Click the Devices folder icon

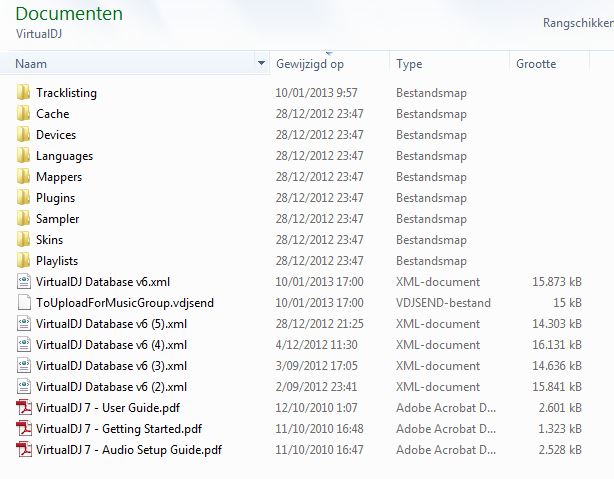tap(23, 135)
